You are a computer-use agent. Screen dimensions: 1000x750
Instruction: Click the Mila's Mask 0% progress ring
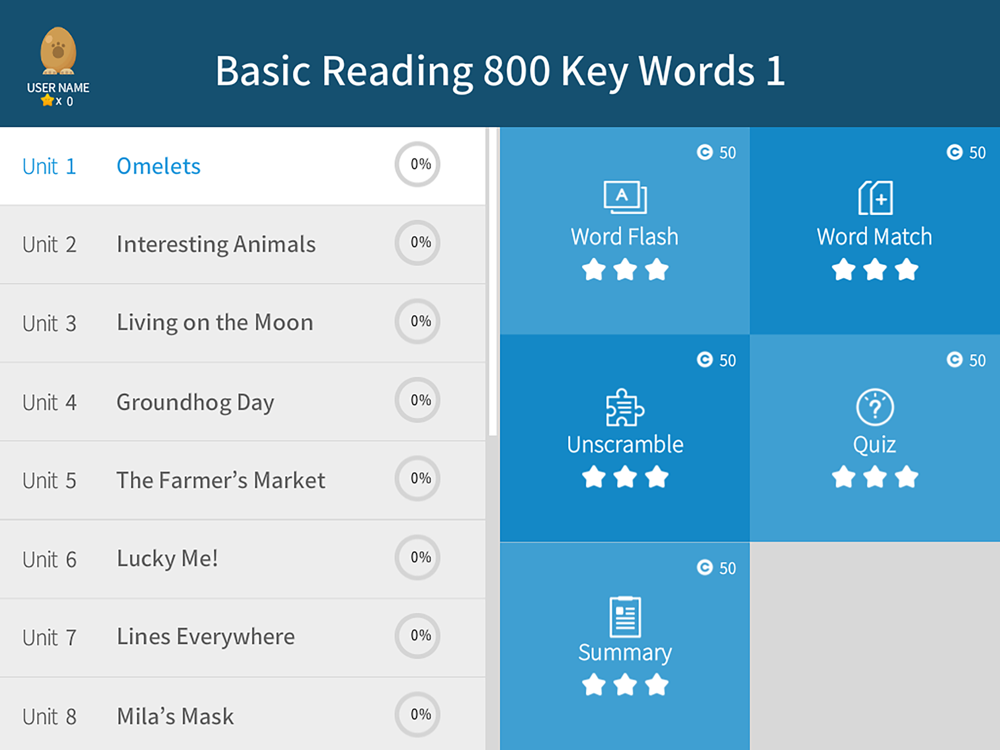[x=417, y=715]
